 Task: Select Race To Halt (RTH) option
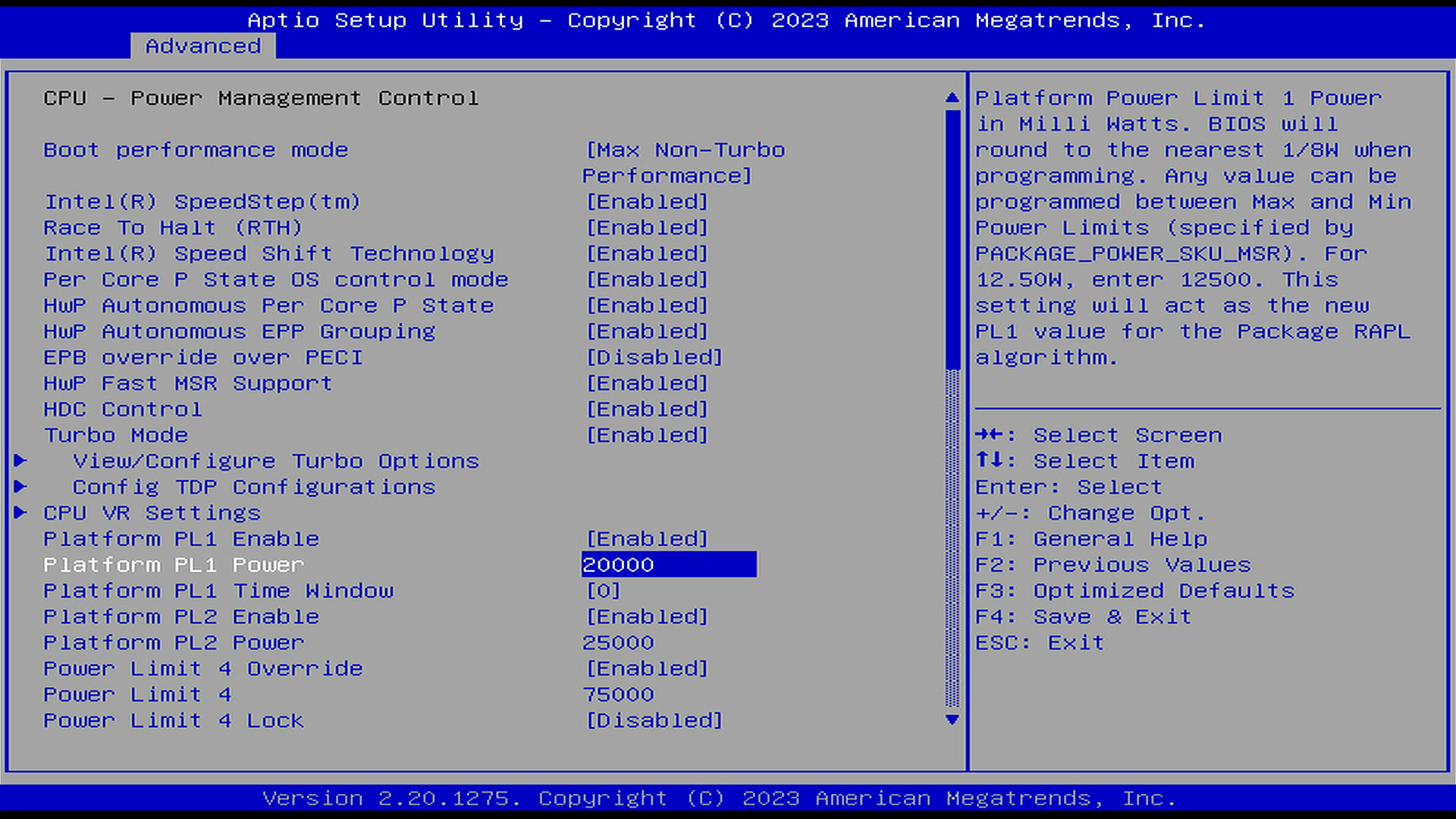point(173,227)
